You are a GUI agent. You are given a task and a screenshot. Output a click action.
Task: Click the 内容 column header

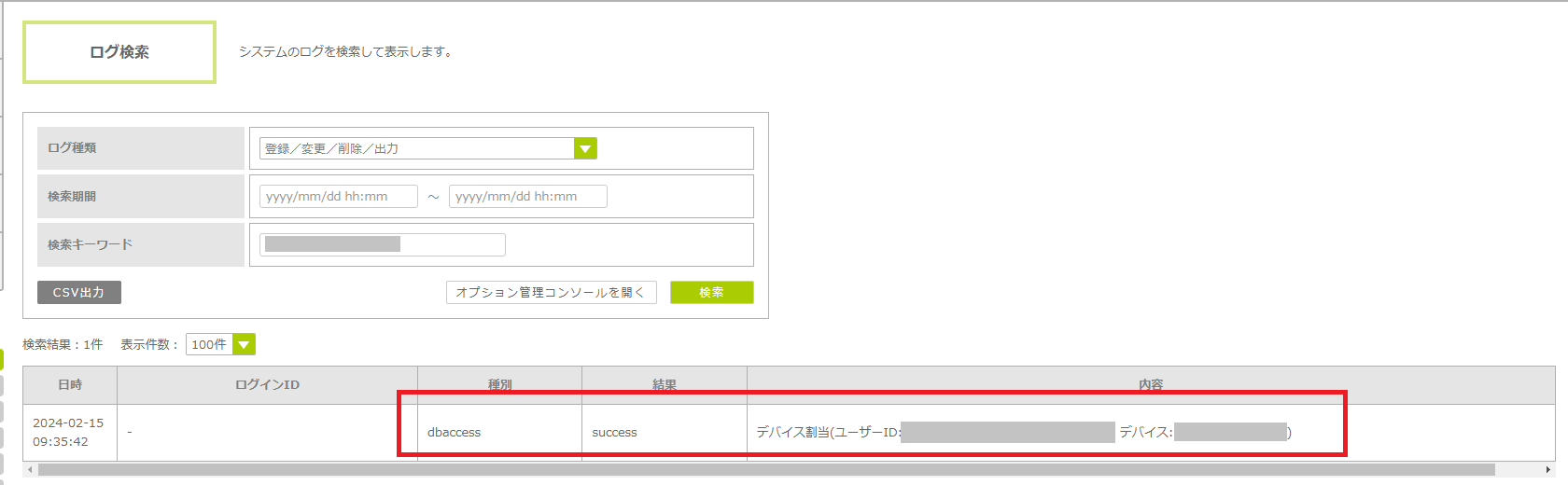(x=1150, y=384)
